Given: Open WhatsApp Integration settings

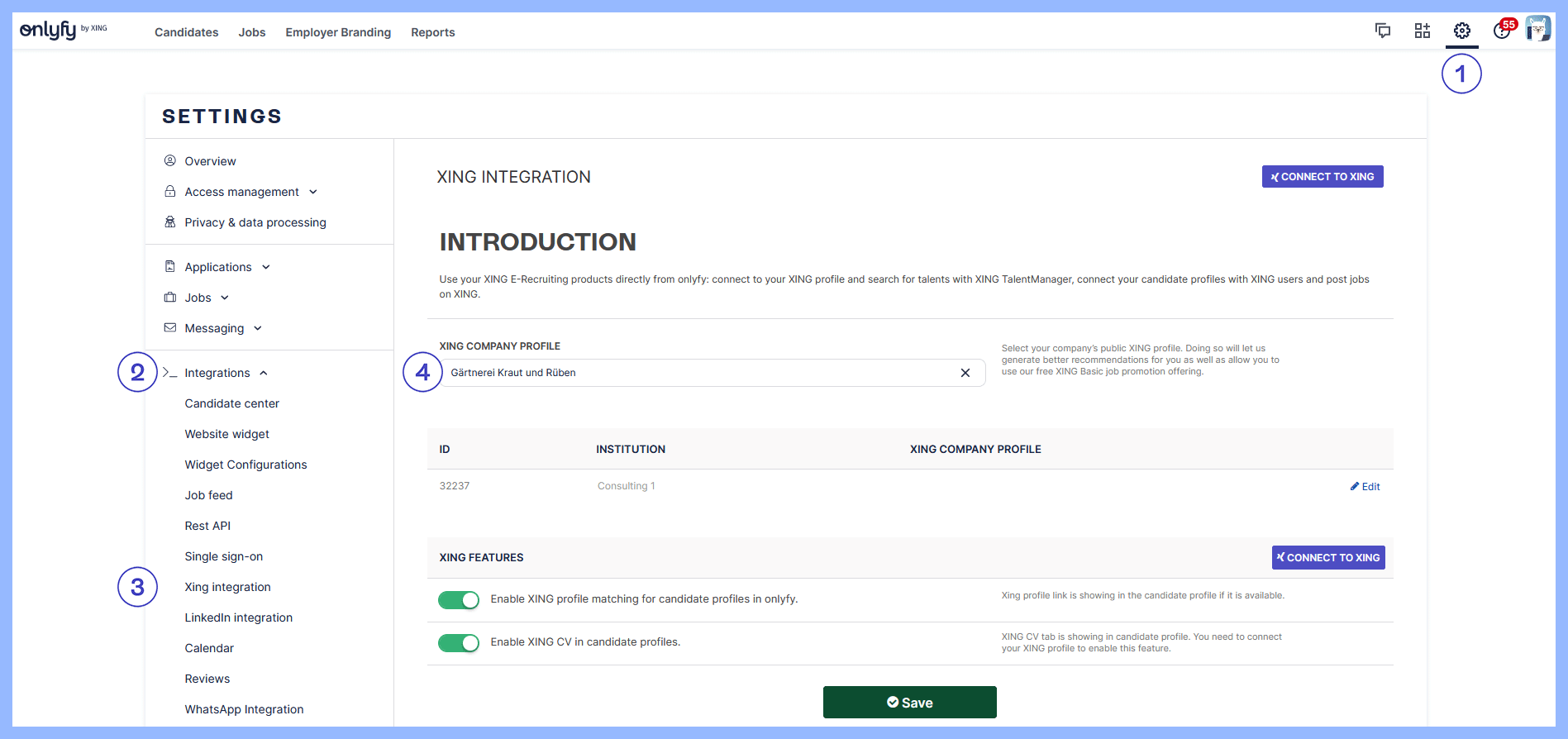Looking at the screenshot, I should [x=245, y=709].
